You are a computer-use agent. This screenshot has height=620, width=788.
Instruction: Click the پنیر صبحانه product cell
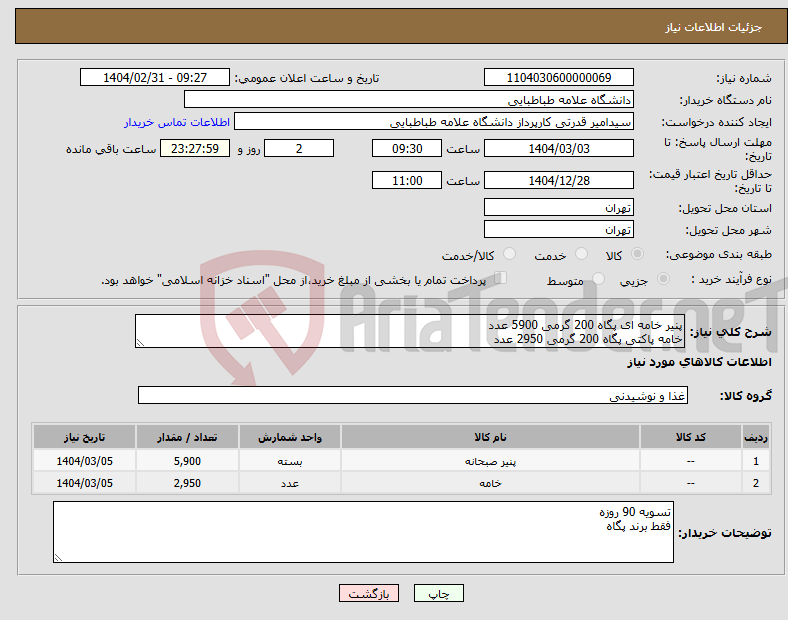[x=490, y=461]
